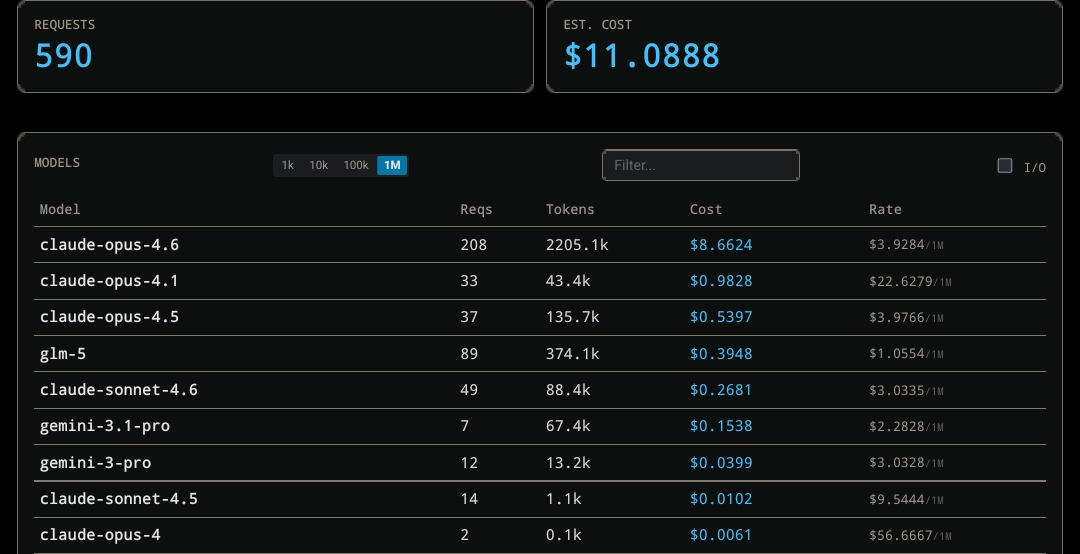1080x554 pixels.
Task: Click the 135.7k tokens value
Action: pyautogui.click(x=572, y=317)
